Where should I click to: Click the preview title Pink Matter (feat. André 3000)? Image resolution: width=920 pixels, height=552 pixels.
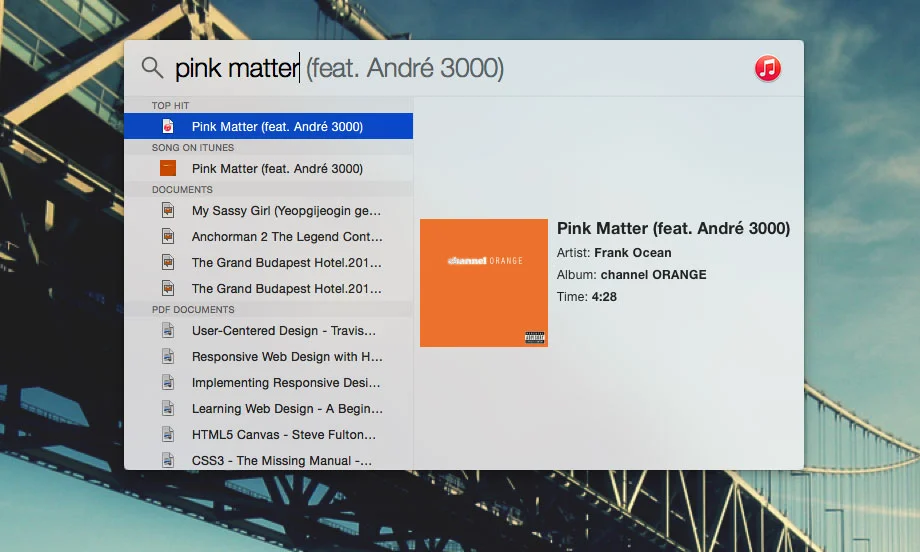(674, 228)
